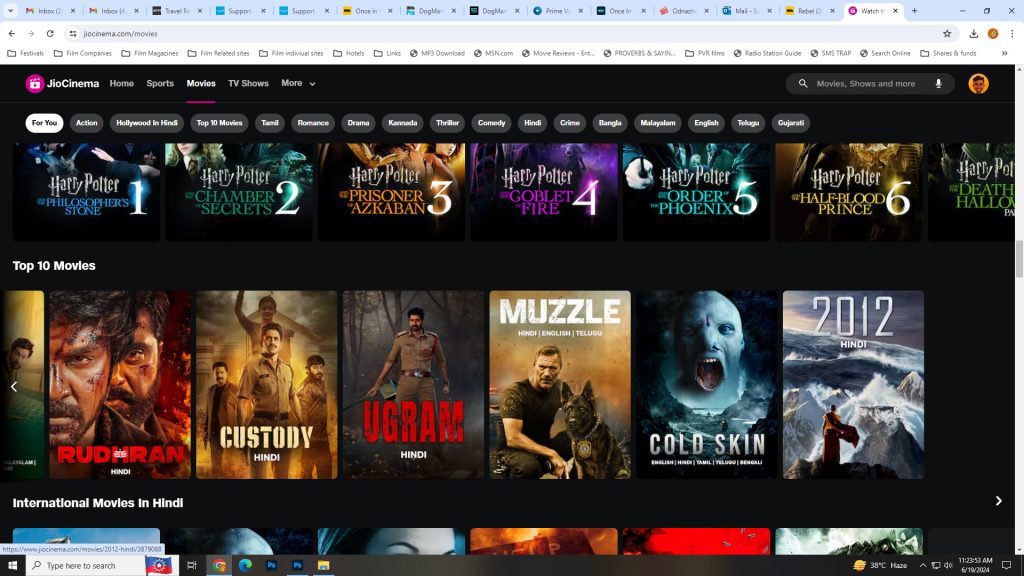The height and width of the screenshot is (576, 1024).
Task: Open browser downloads icon
Action: pos(973,33)
